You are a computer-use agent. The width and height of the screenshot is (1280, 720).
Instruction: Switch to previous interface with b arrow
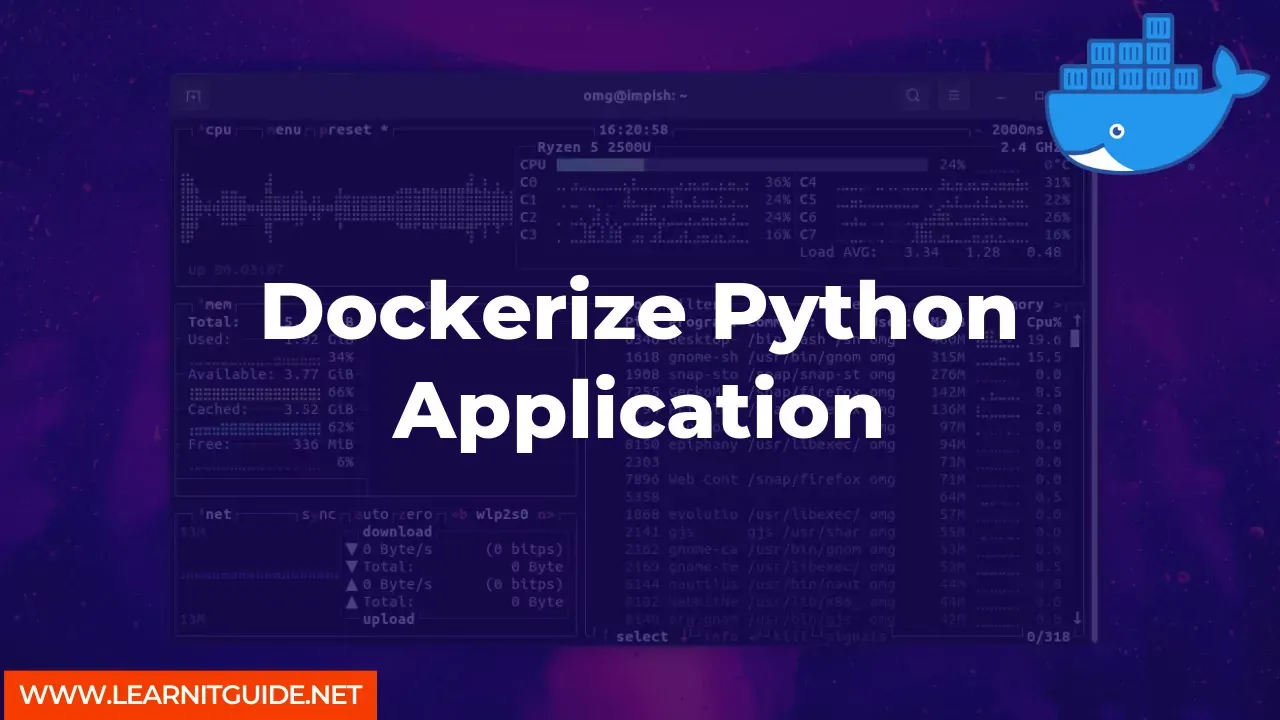(x=459, y=514)
